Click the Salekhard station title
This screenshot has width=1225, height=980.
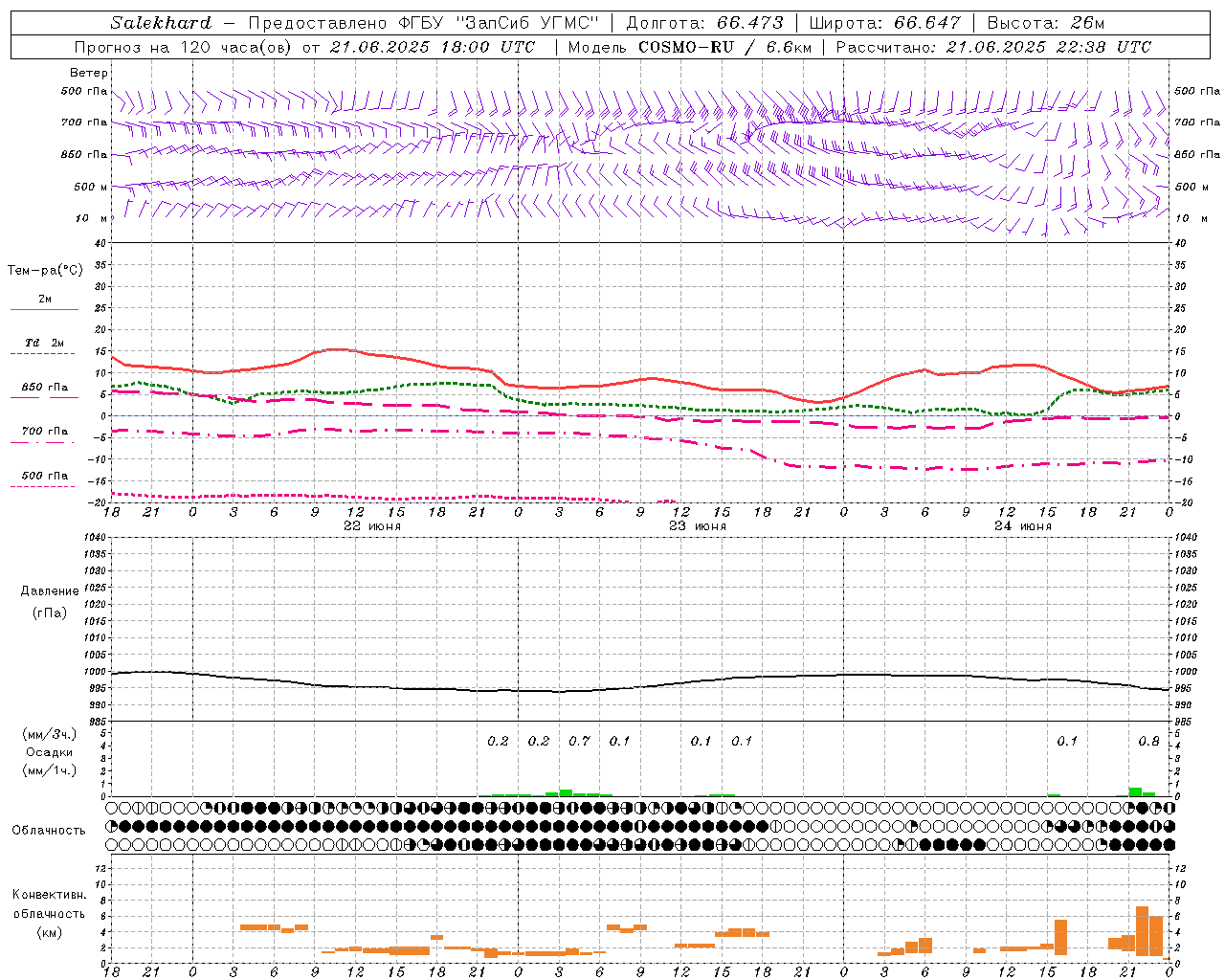pos(161,23)
